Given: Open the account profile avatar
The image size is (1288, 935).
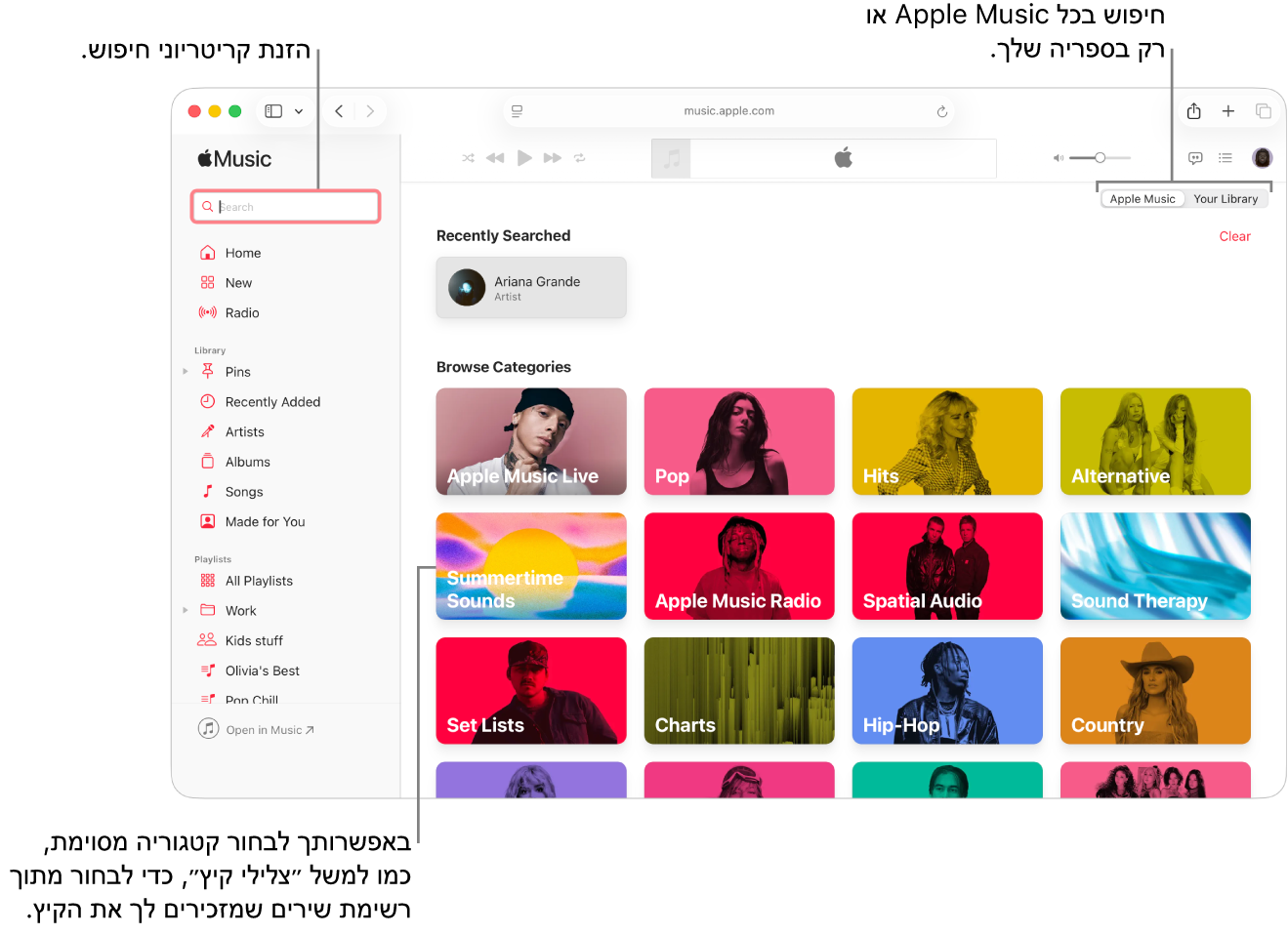Looking at the screenshot, I should pyautogui.click(x=1262, y=158).
